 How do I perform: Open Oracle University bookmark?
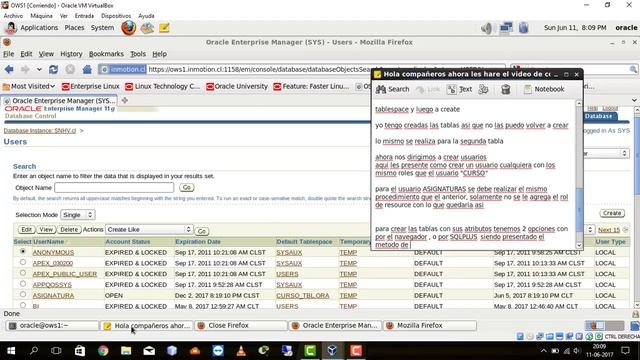(x=237, y=87)
